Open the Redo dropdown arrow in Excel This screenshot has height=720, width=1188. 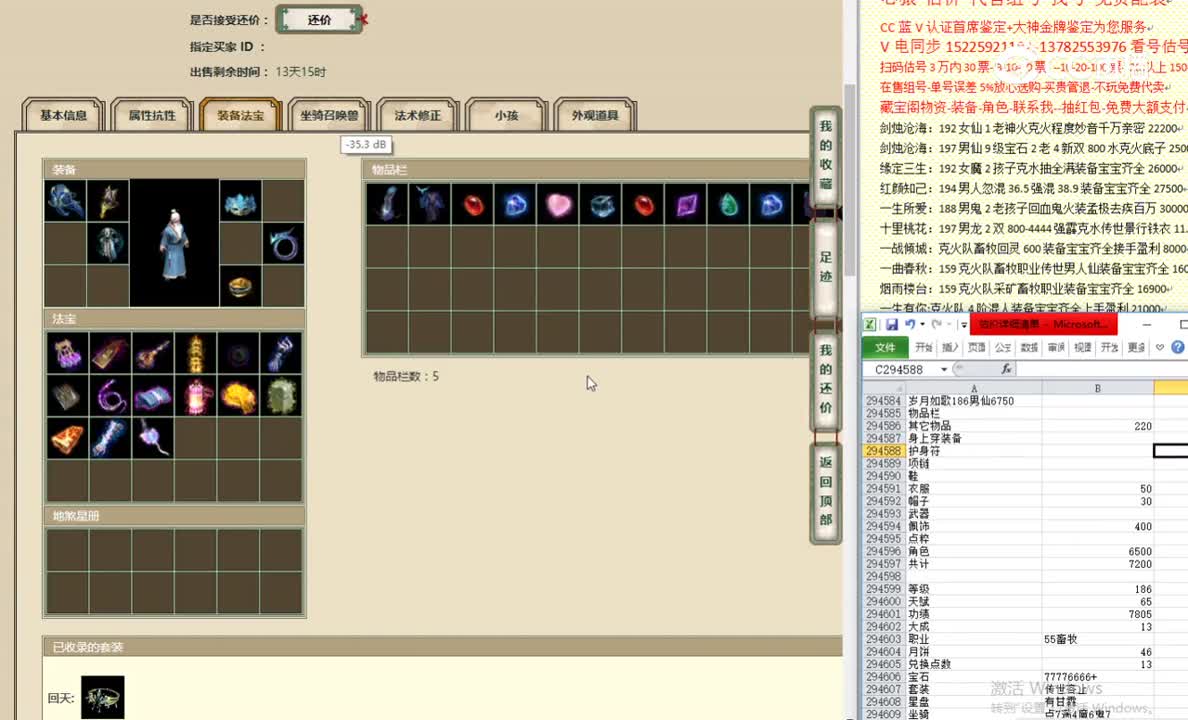tap(949, 324)
